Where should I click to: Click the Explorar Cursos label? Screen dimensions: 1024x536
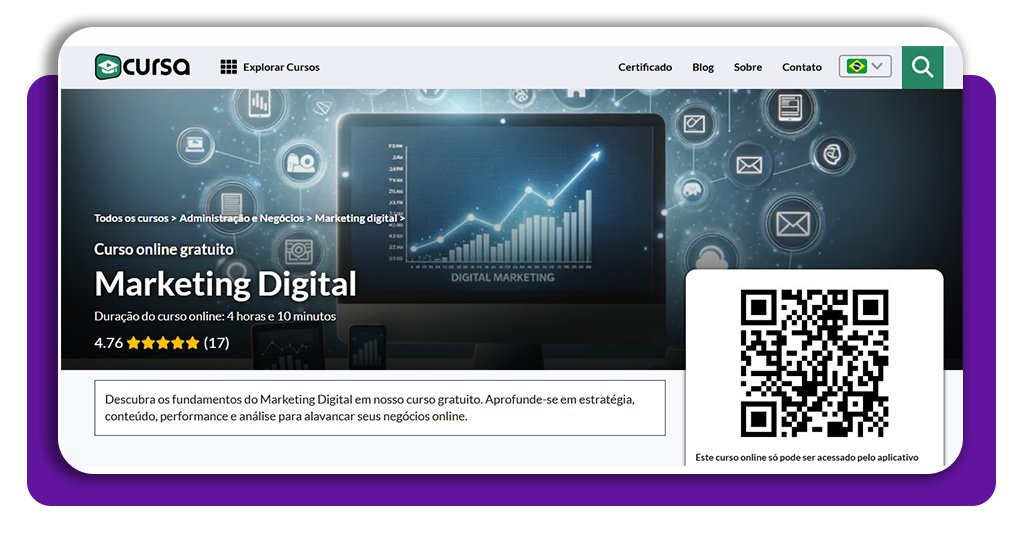pos(281,67)
